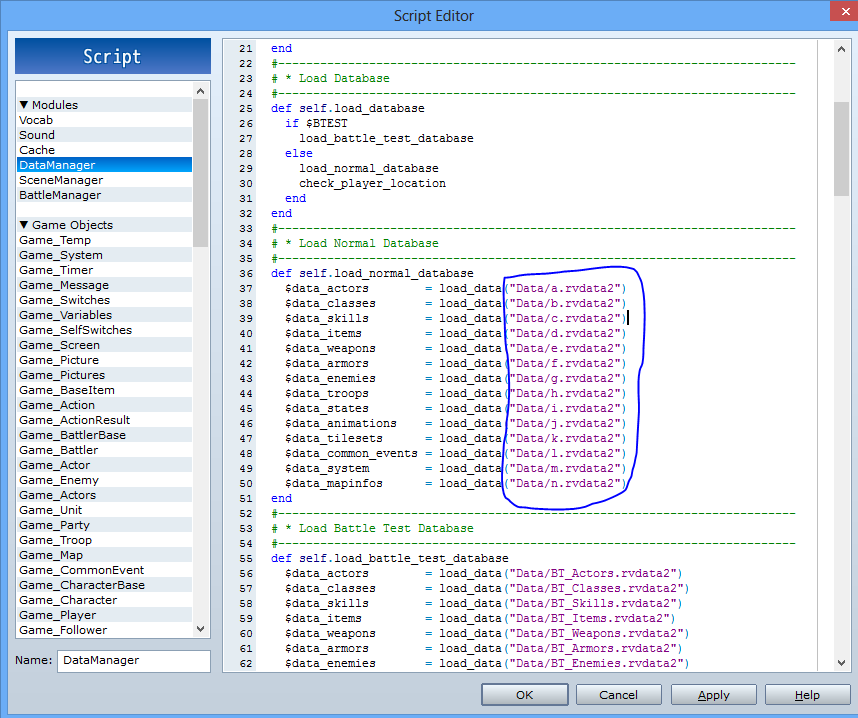Click the OK button

click(524, 694)
